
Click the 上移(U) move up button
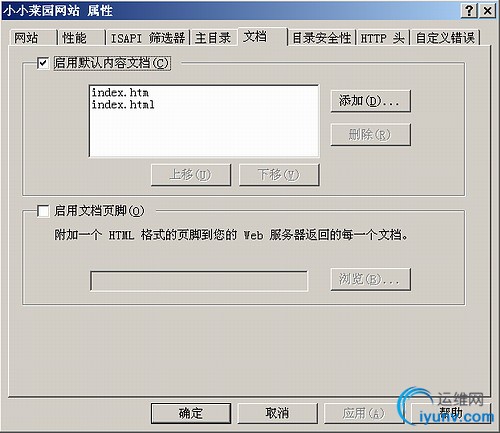click(191, 175)
